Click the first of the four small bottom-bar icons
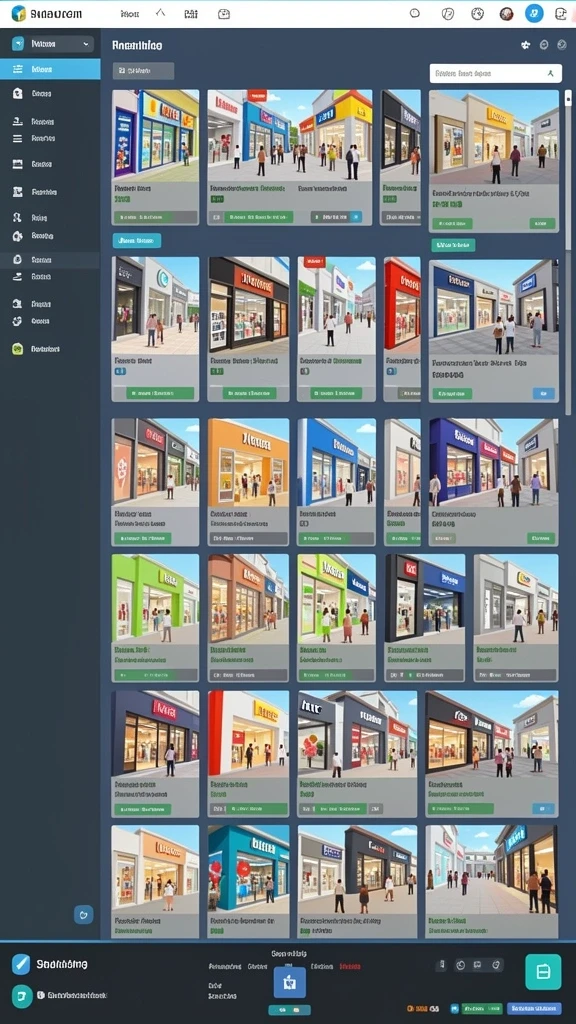The width and height of the screenshot is (576, 1024). click(x=442, y=965)
